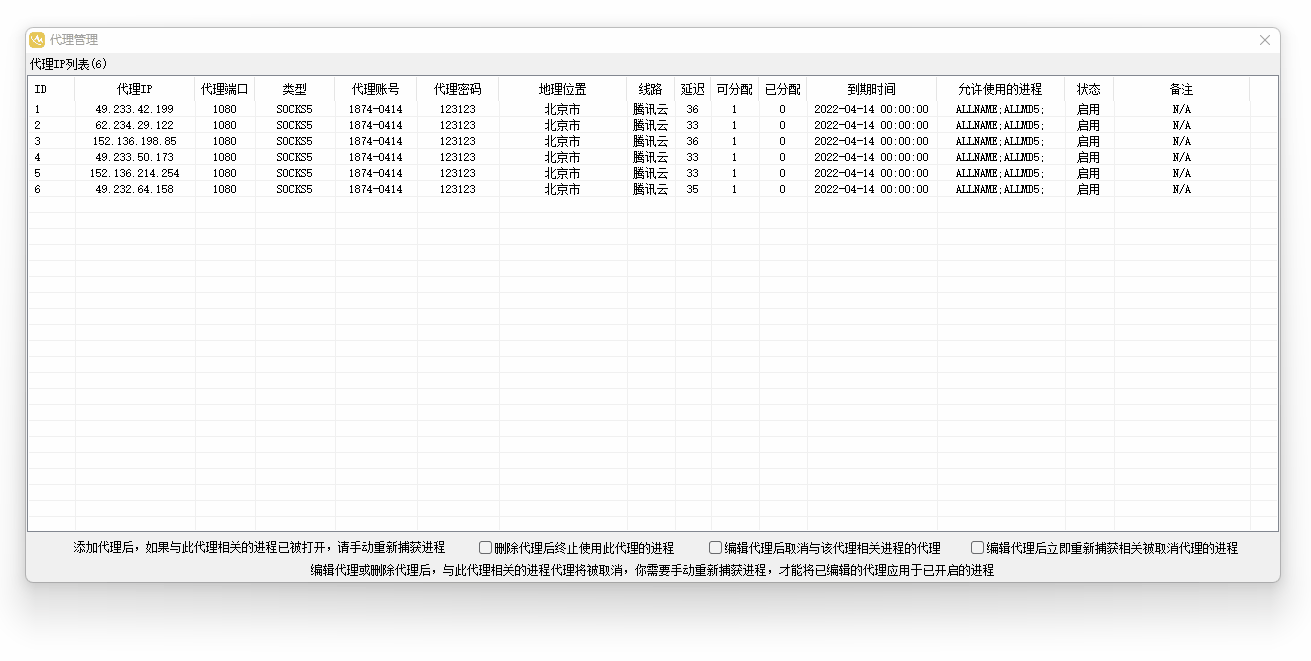Sort by the ID column header

[x=52, y=89]
